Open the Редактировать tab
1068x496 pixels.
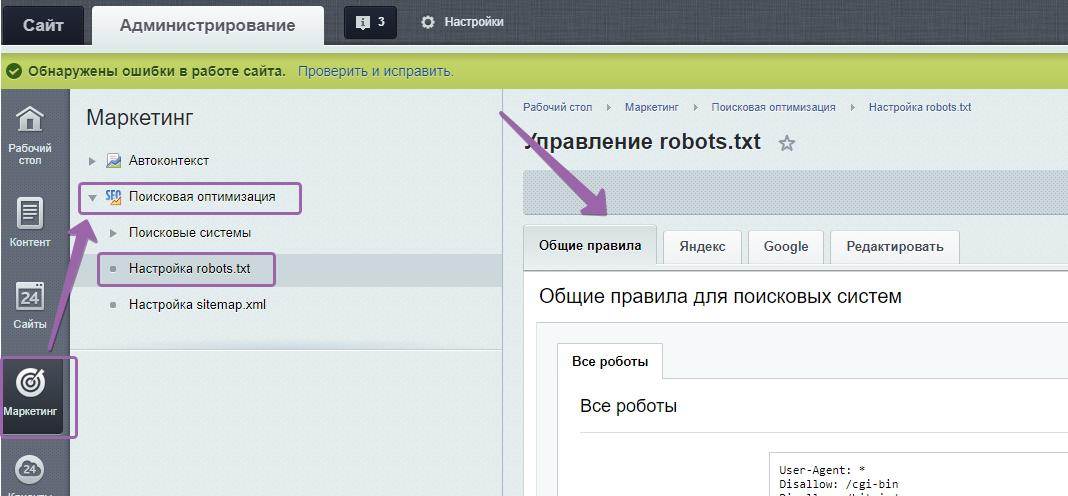tap(895, 247)
